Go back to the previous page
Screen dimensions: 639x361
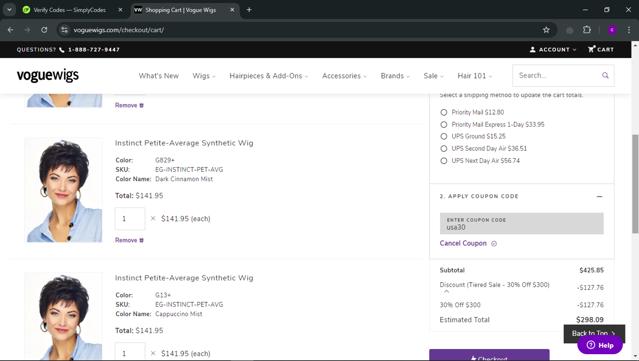coord(11,30)
